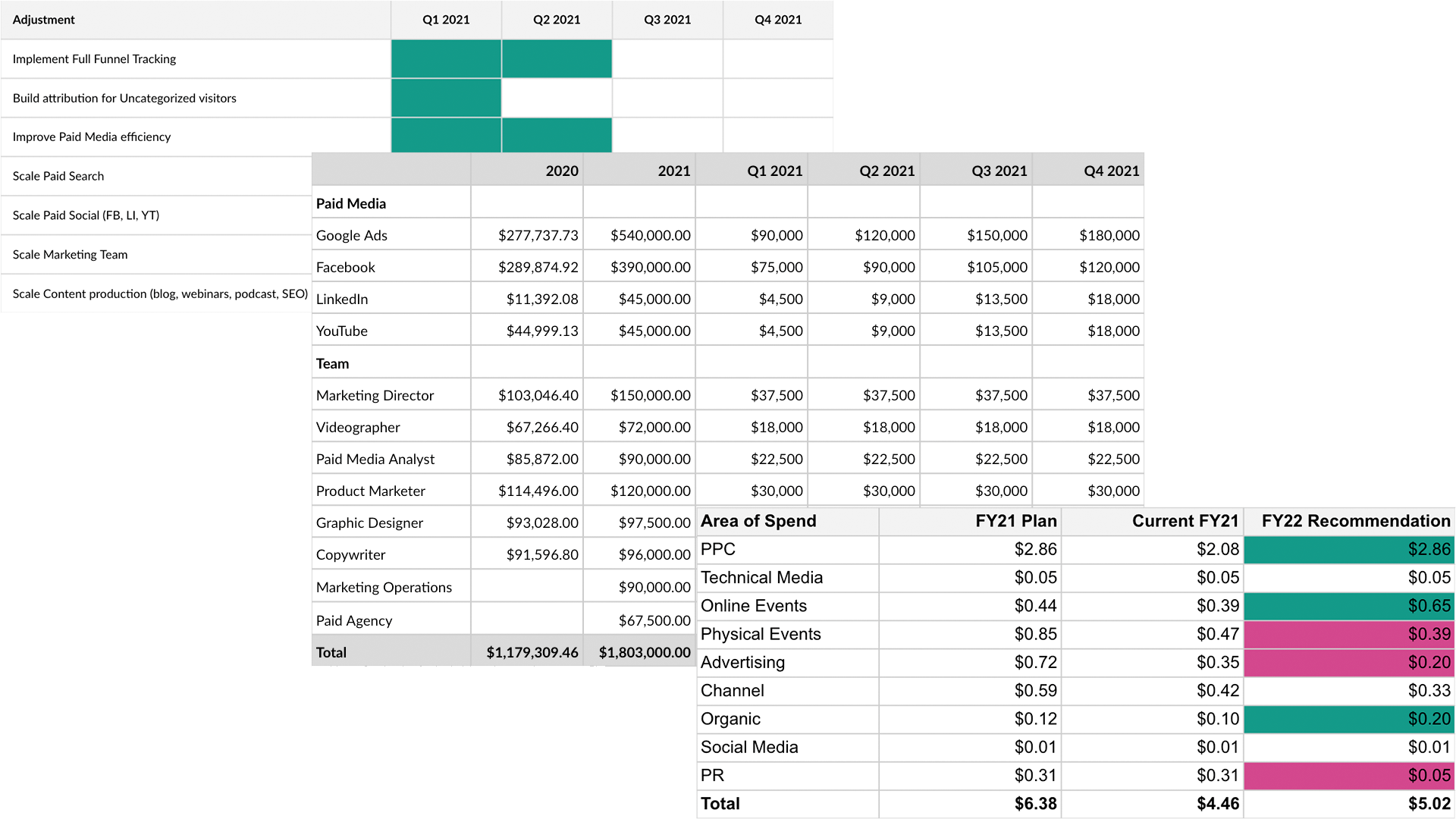Select Product Marketer 2021 value $120,000.00
The width and height of the screenshot is (1456, 819).
click(650, 491)
